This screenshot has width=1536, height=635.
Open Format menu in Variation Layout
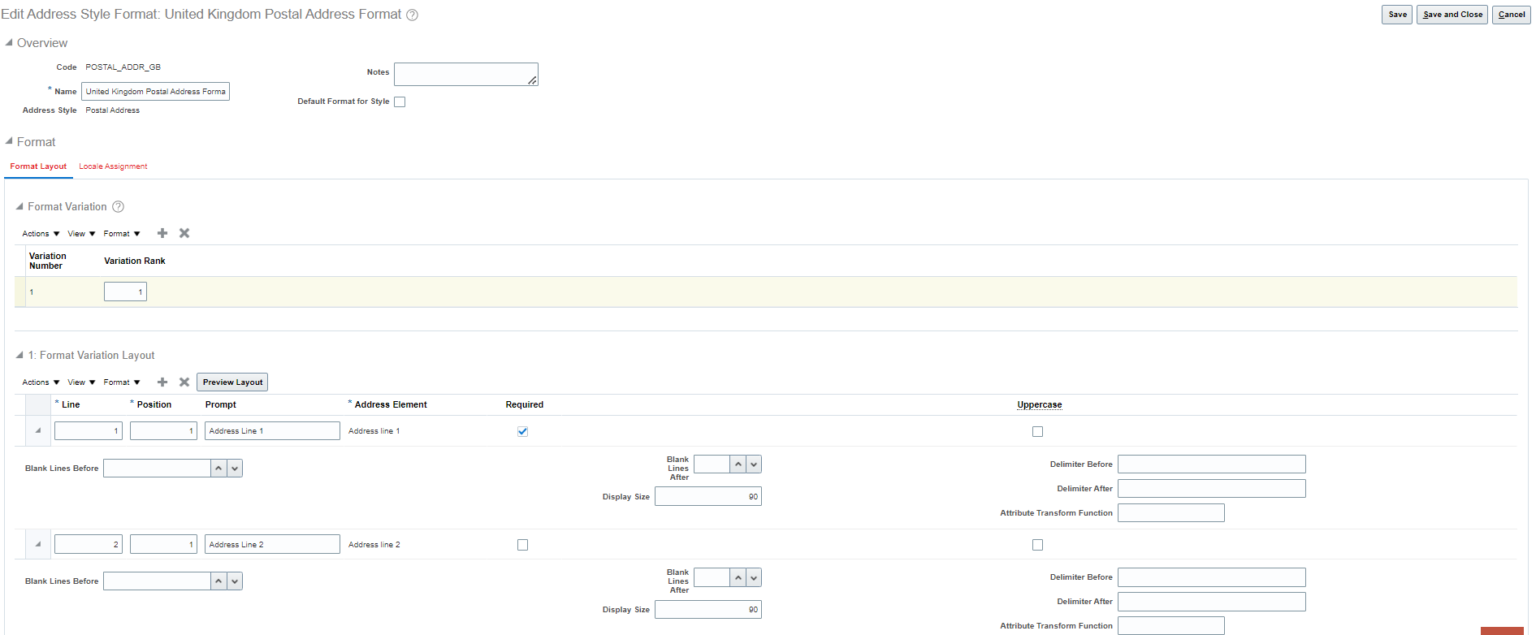pyautogui.click(x=122, y=382)
